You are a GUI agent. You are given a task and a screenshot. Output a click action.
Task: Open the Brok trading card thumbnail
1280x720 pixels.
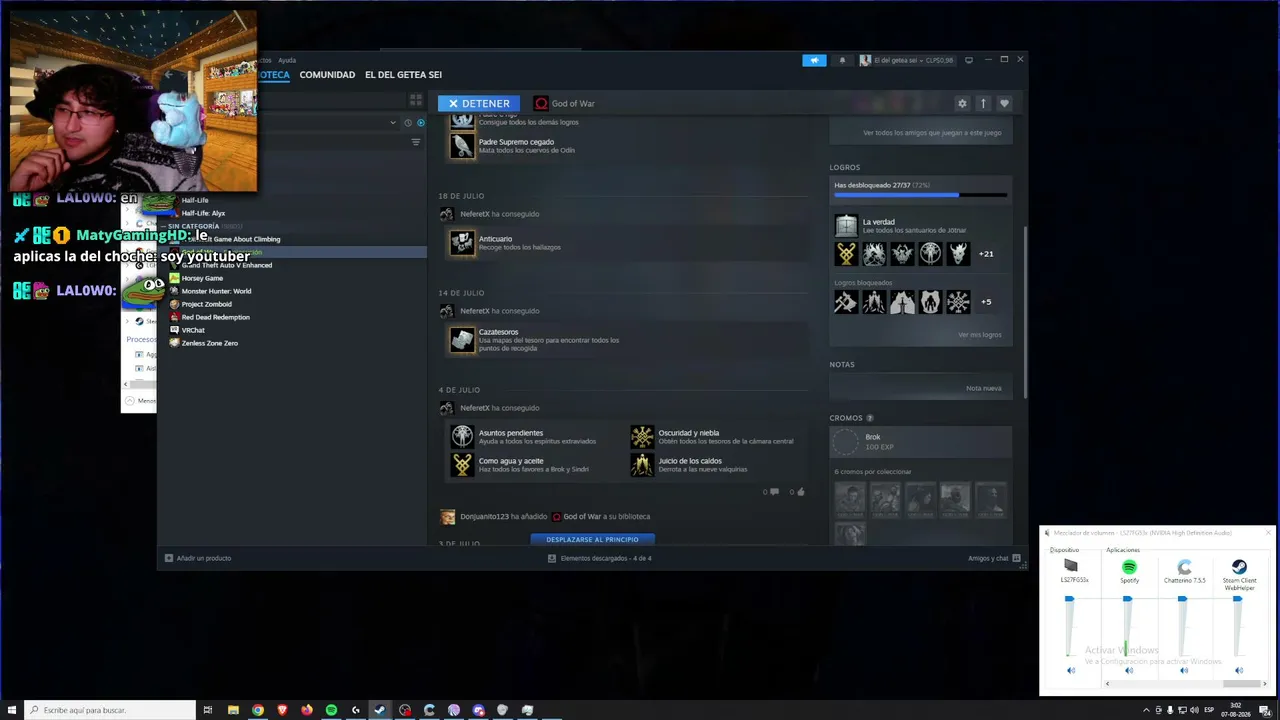(x=846, y=442)
